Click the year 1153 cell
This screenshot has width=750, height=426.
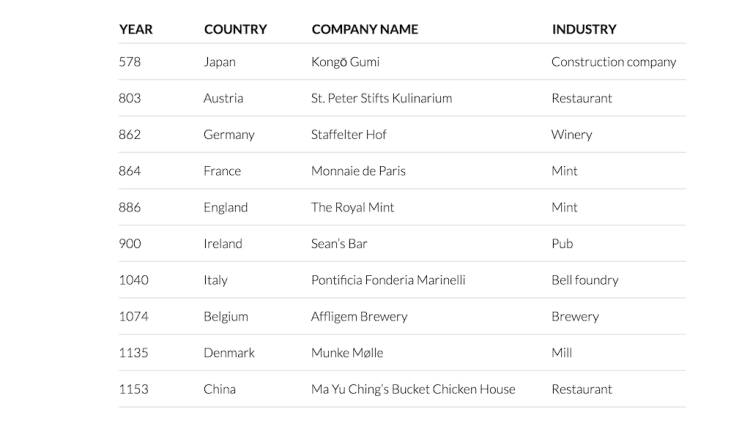[133, 389]
